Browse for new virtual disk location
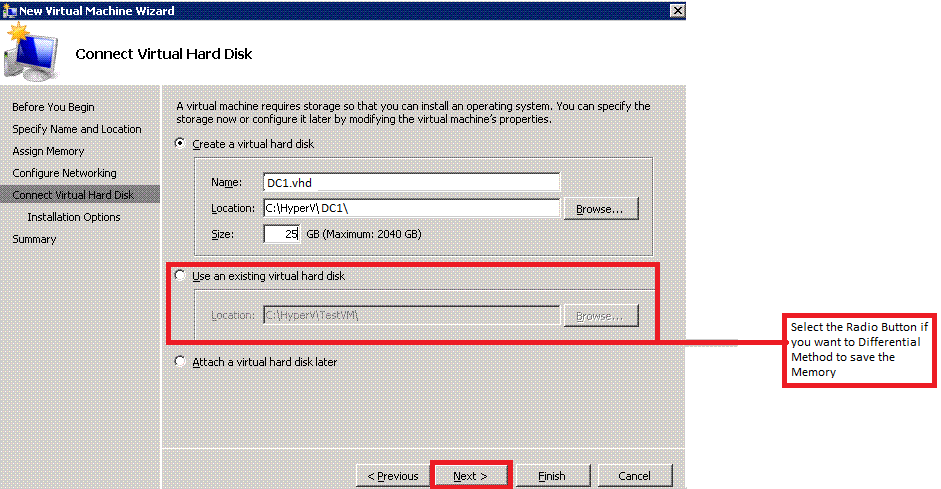This screenshot has height=489, width=941. 600,209
